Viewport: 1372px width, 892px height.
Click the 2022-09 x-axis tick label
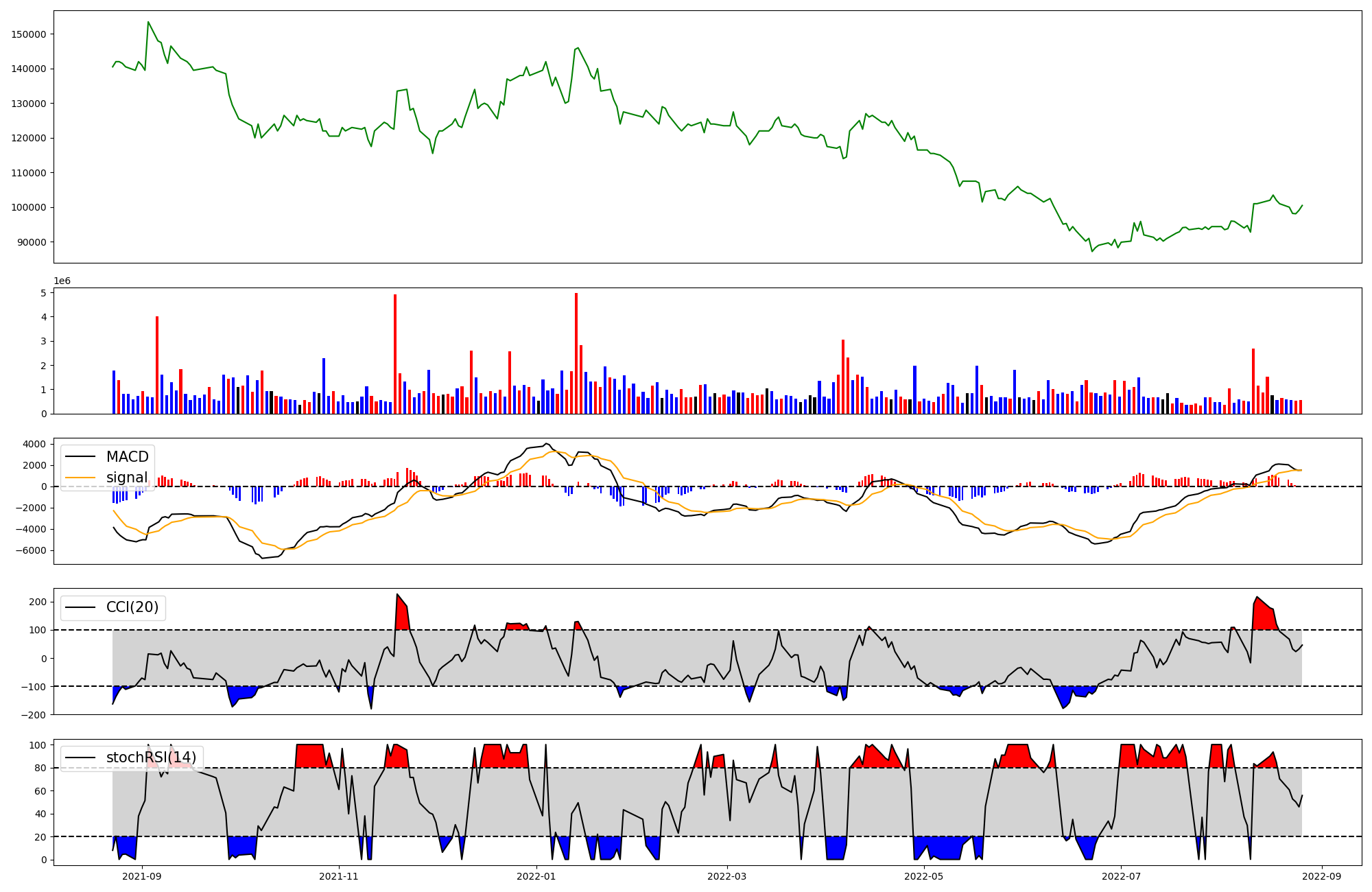click(x=1321, y=876)
